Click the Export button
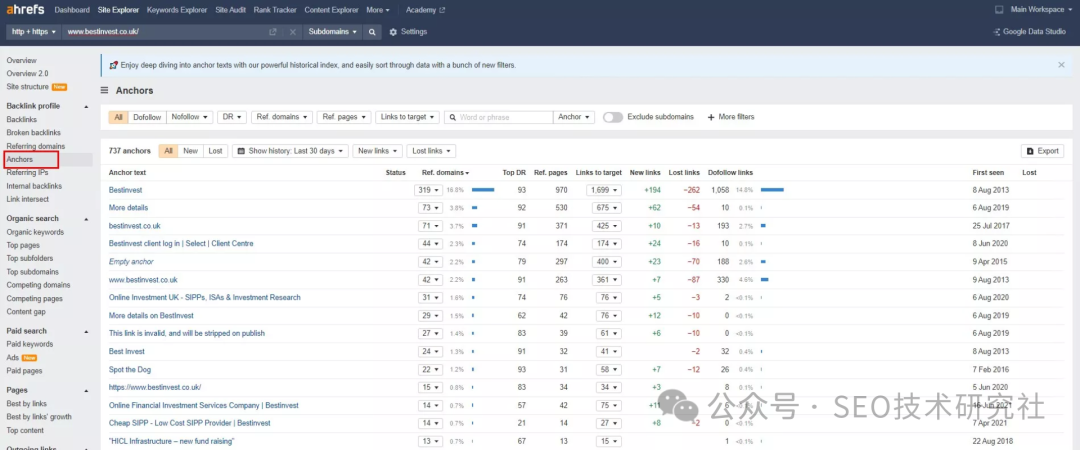 pyautogui.click(x=1042, y=151)
